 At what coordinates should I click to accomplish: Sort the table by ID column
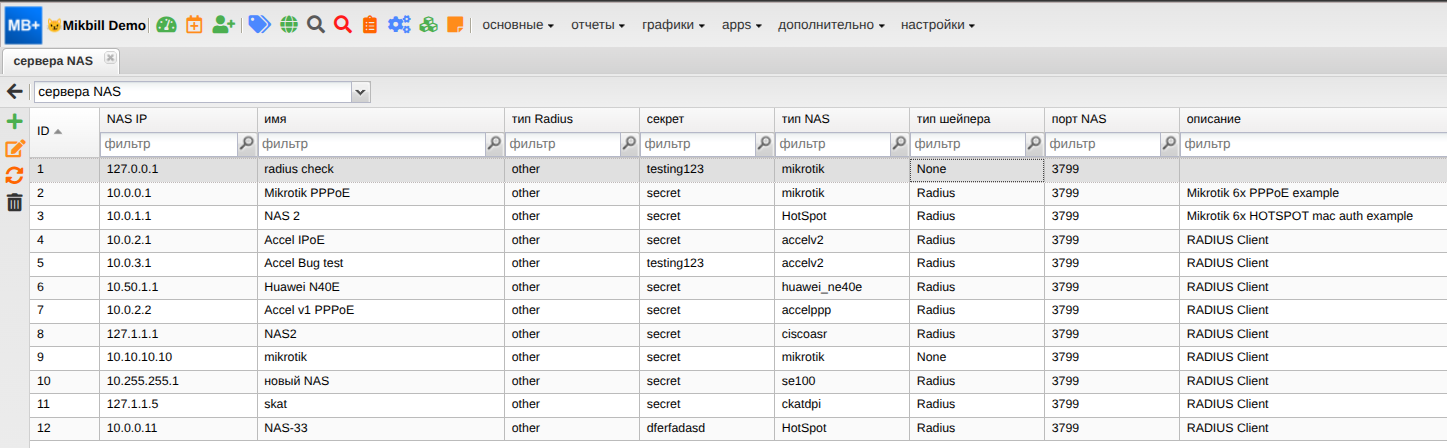(50, 131)
